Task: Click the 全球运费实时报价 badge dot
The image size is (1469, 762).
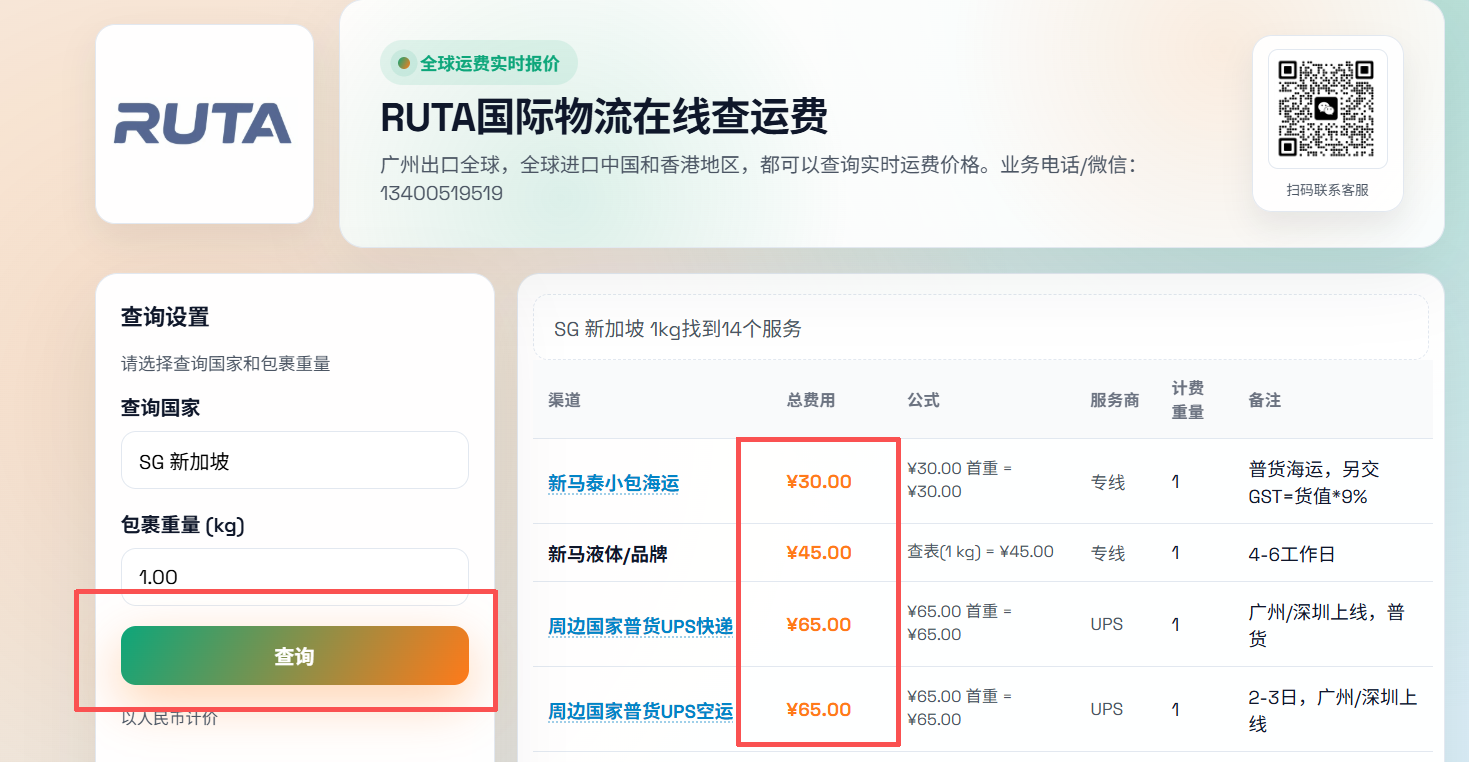Action: point(404,63)
